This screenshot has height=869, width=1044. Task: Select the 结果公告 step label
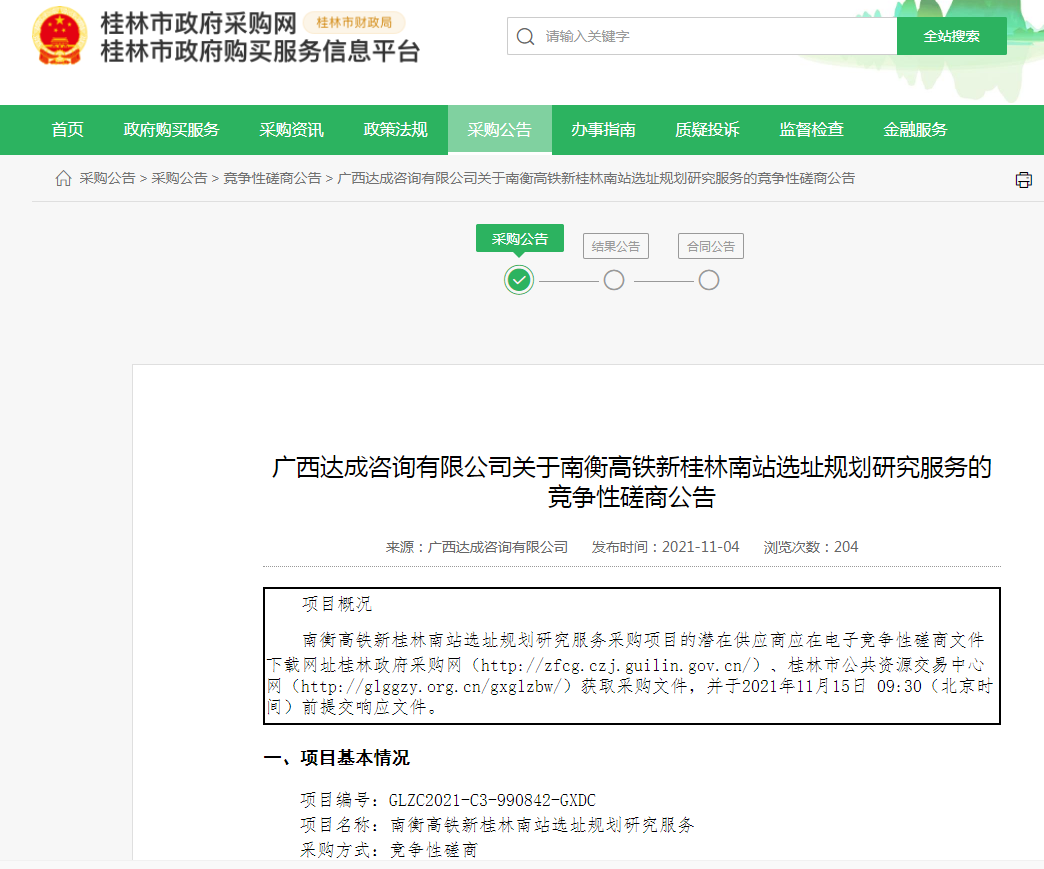[616, 246]
